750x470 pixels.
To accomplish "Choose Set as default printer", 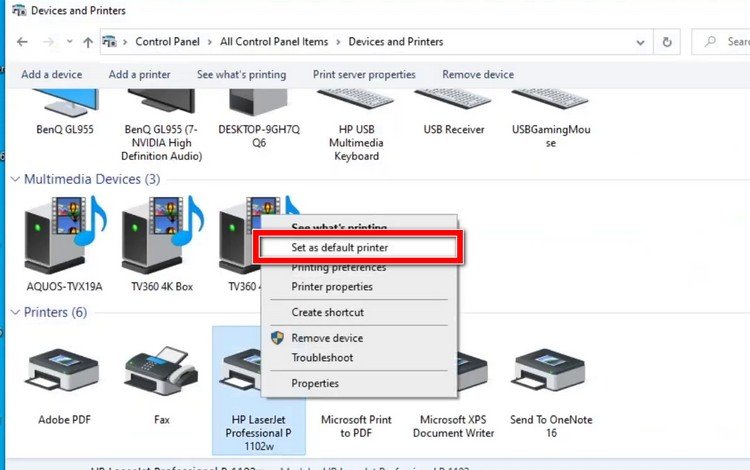I will click(359, 247).
